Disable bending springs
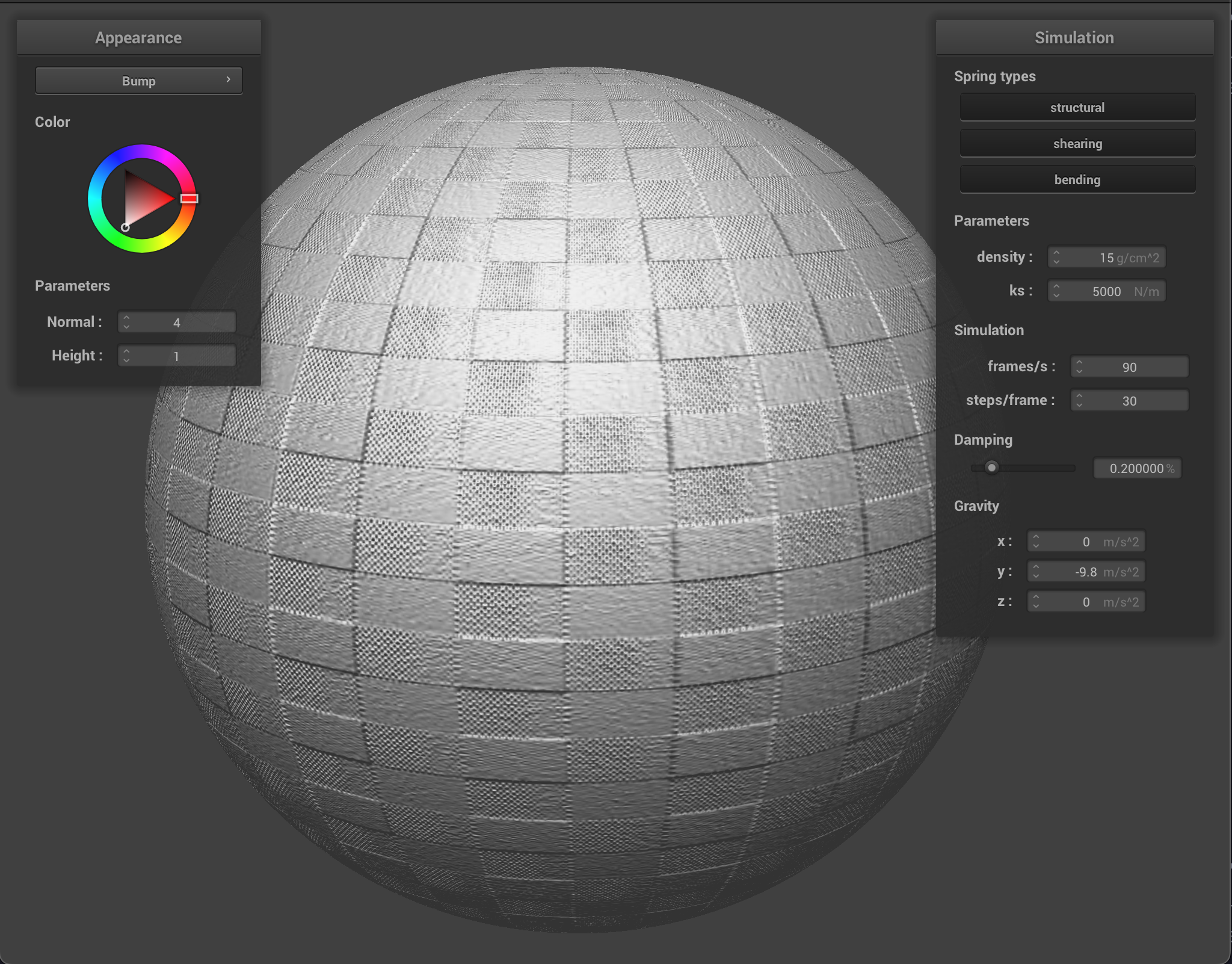This screenshot has width=1232, height=964. coord(1077,179)
